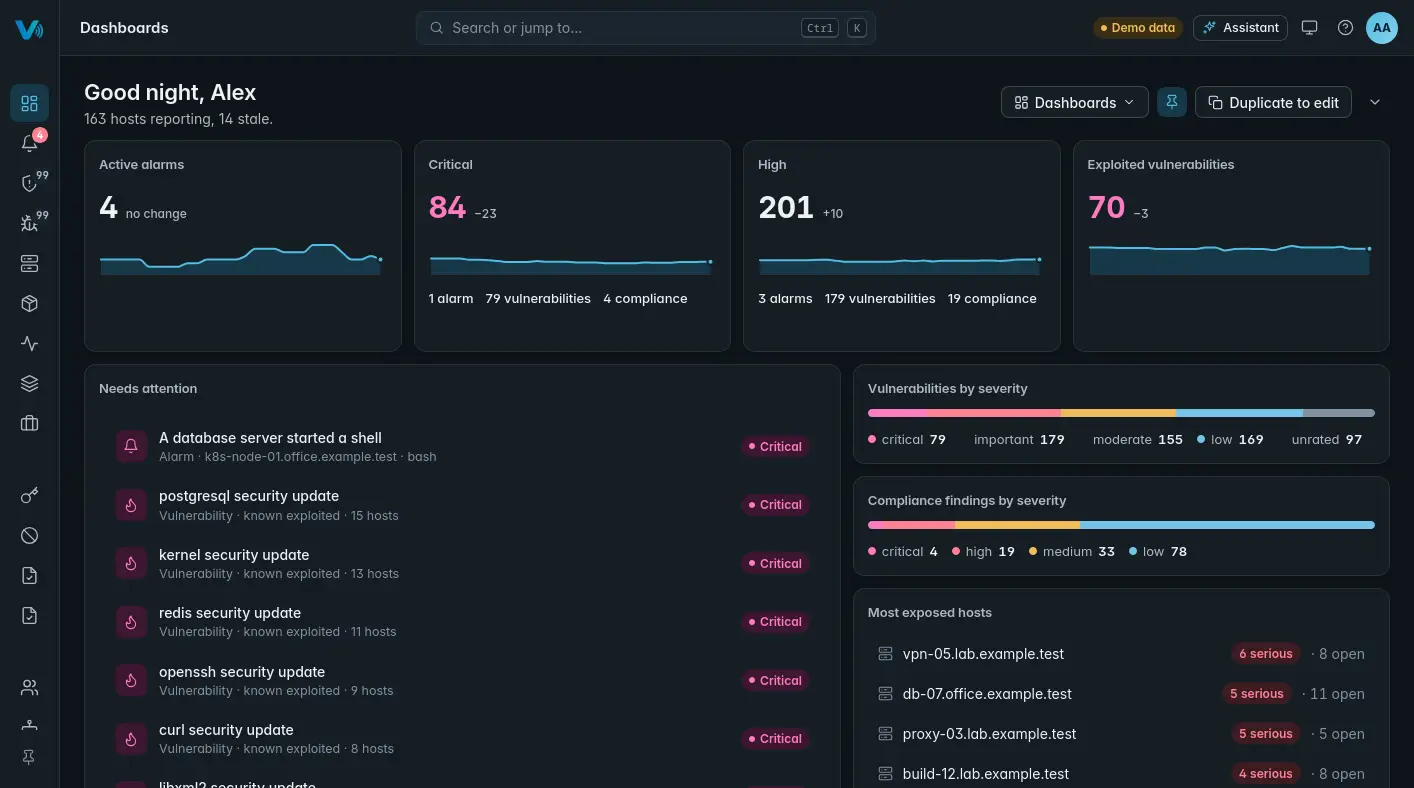Expand the chevron next to Duplicate to edit

click(1375, 102)
